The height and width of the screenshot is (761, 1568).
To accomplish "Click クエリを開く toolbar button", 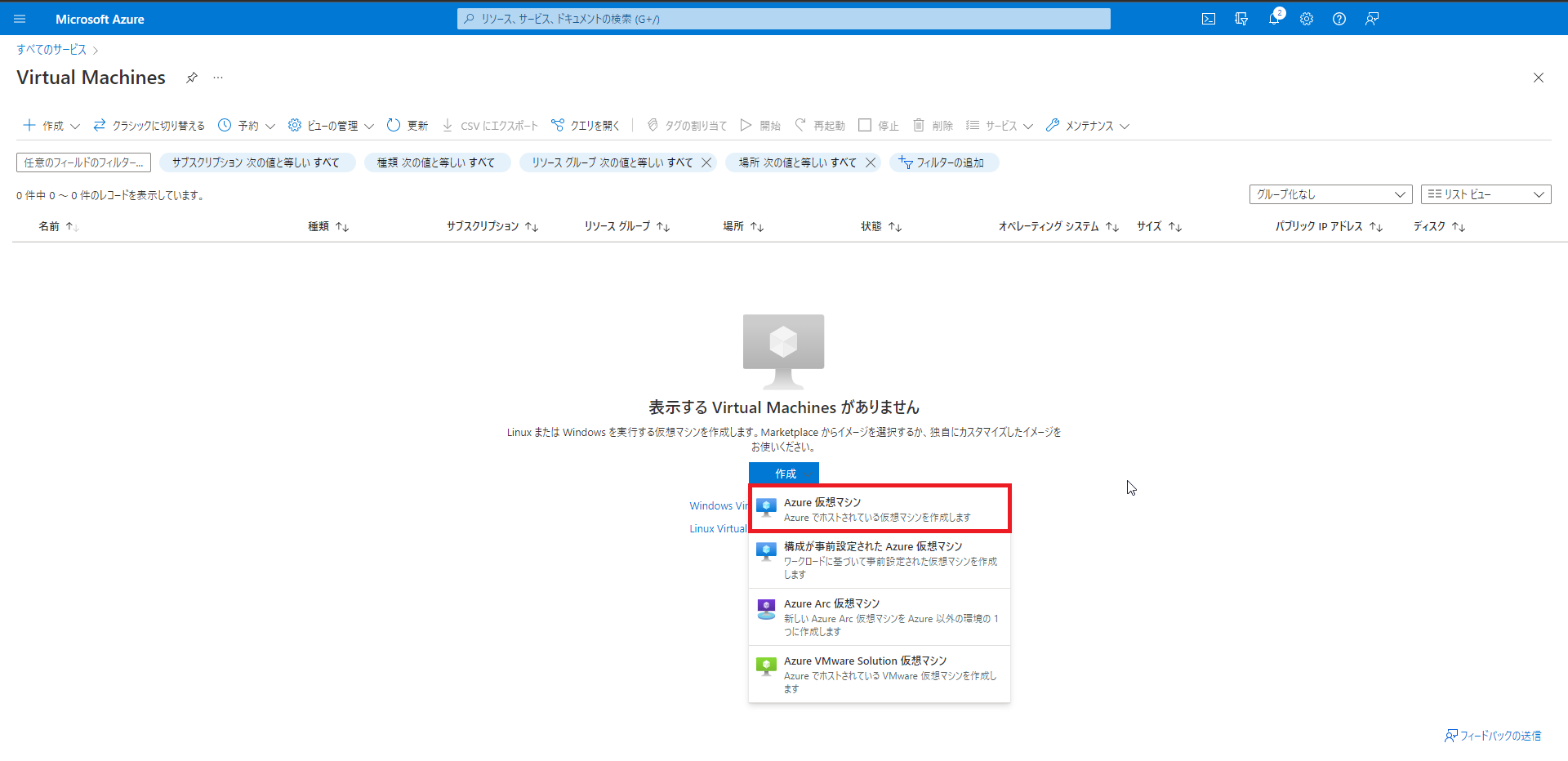I will coord(586,125).
